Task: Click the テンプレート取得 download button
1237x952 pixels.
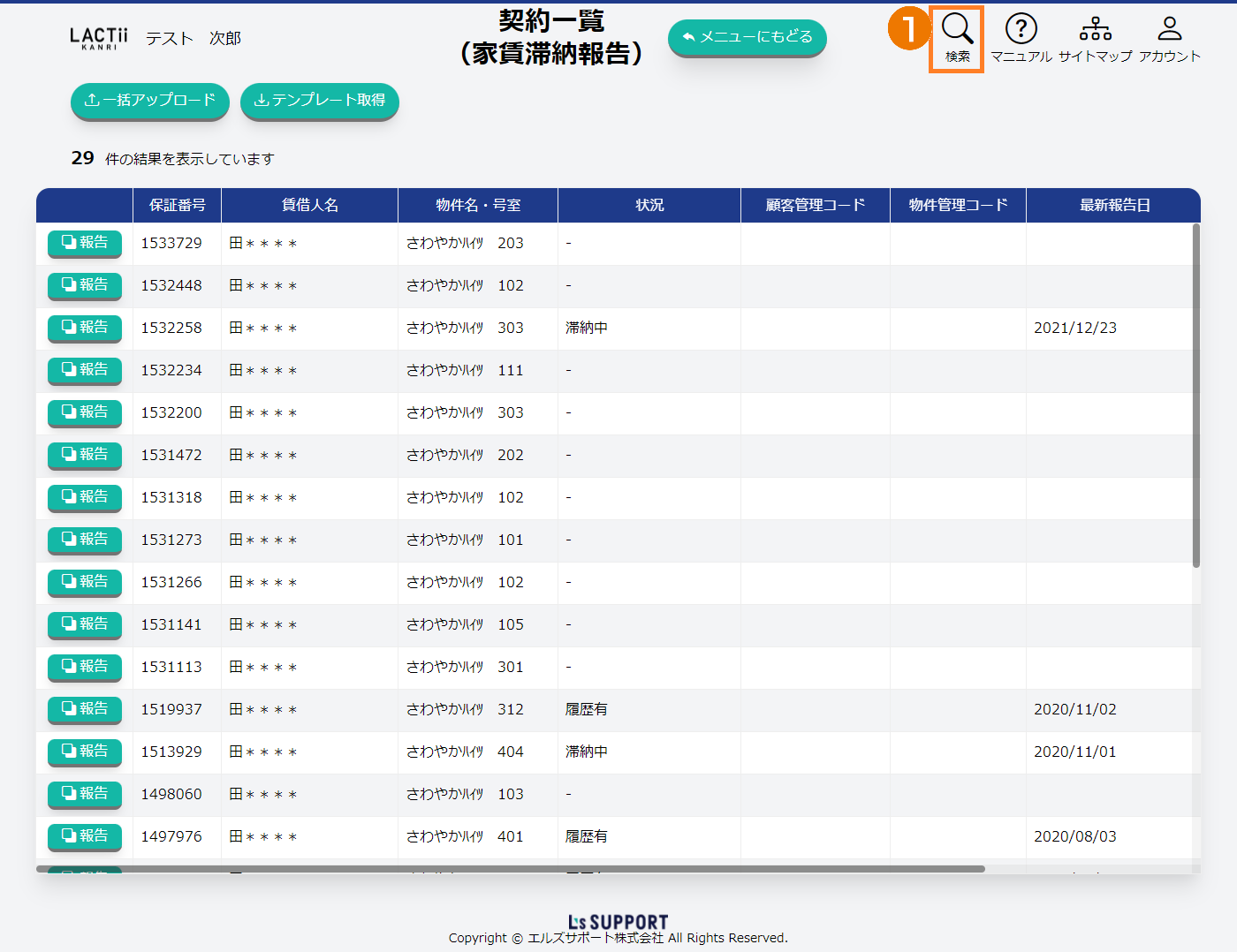Action: click(320, 101)
